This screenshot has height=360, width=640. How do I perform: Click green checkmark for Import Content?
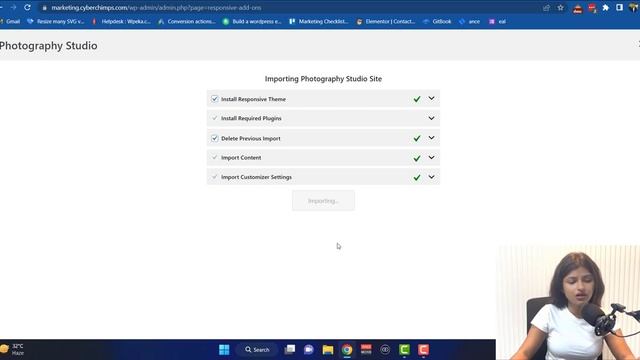click(417, 158)
